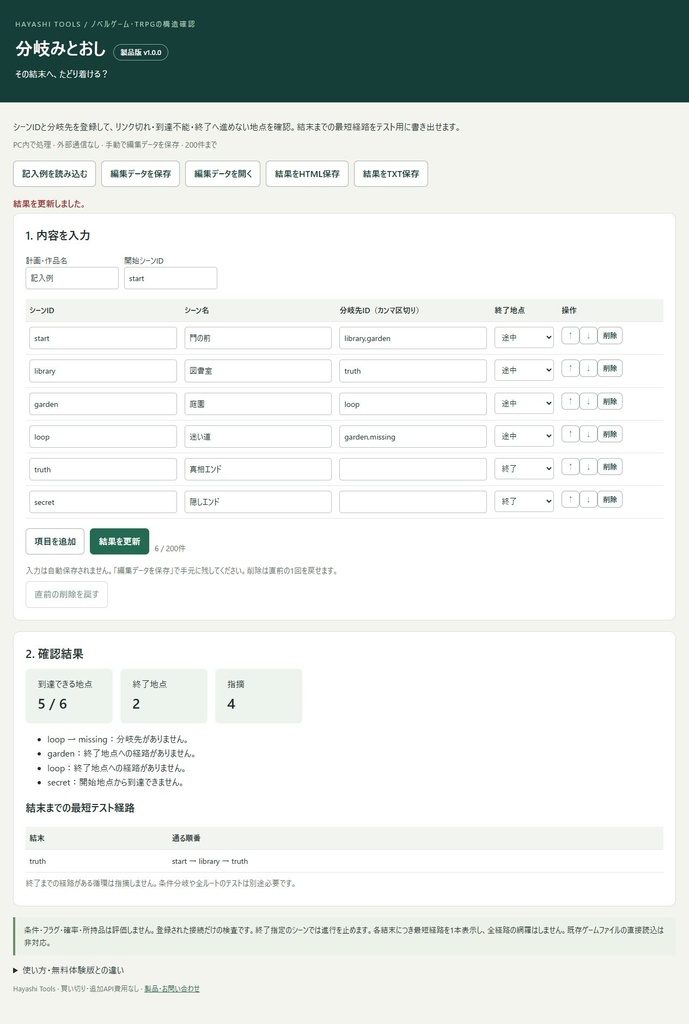The width and height of the screenshot is (689, 1024).
Task: Open the end-point dropdown for truth row
Action: 524,469
